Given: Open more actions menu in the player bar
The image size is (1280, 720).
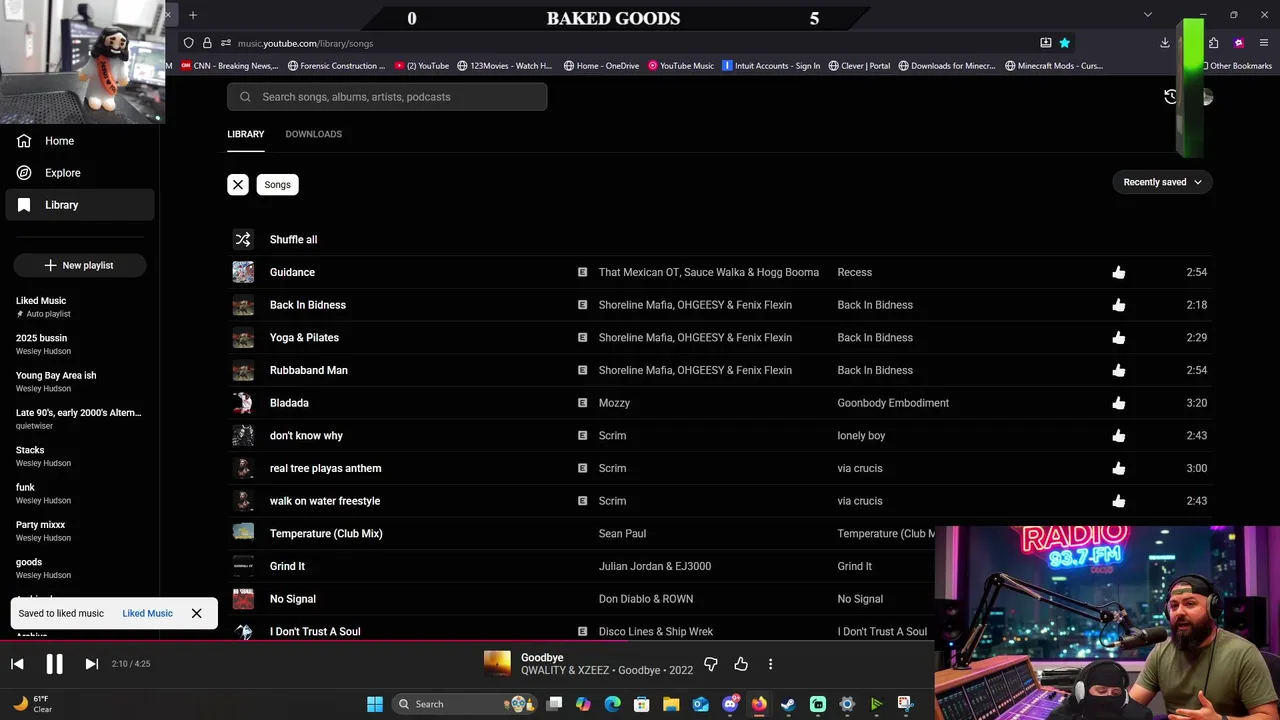Looking at the screenshot, I should (x=770, y=664).
